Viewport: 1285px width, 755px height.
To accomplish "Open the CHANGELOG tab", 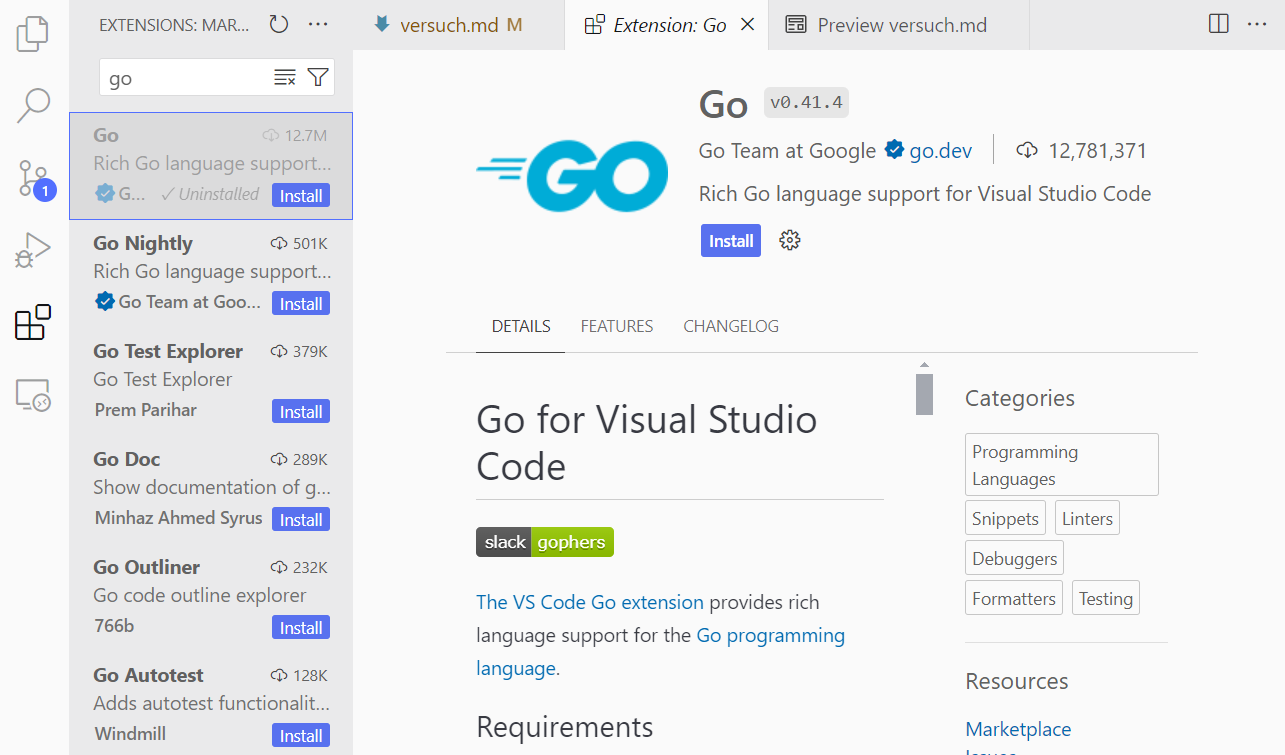I will [731, 326].
